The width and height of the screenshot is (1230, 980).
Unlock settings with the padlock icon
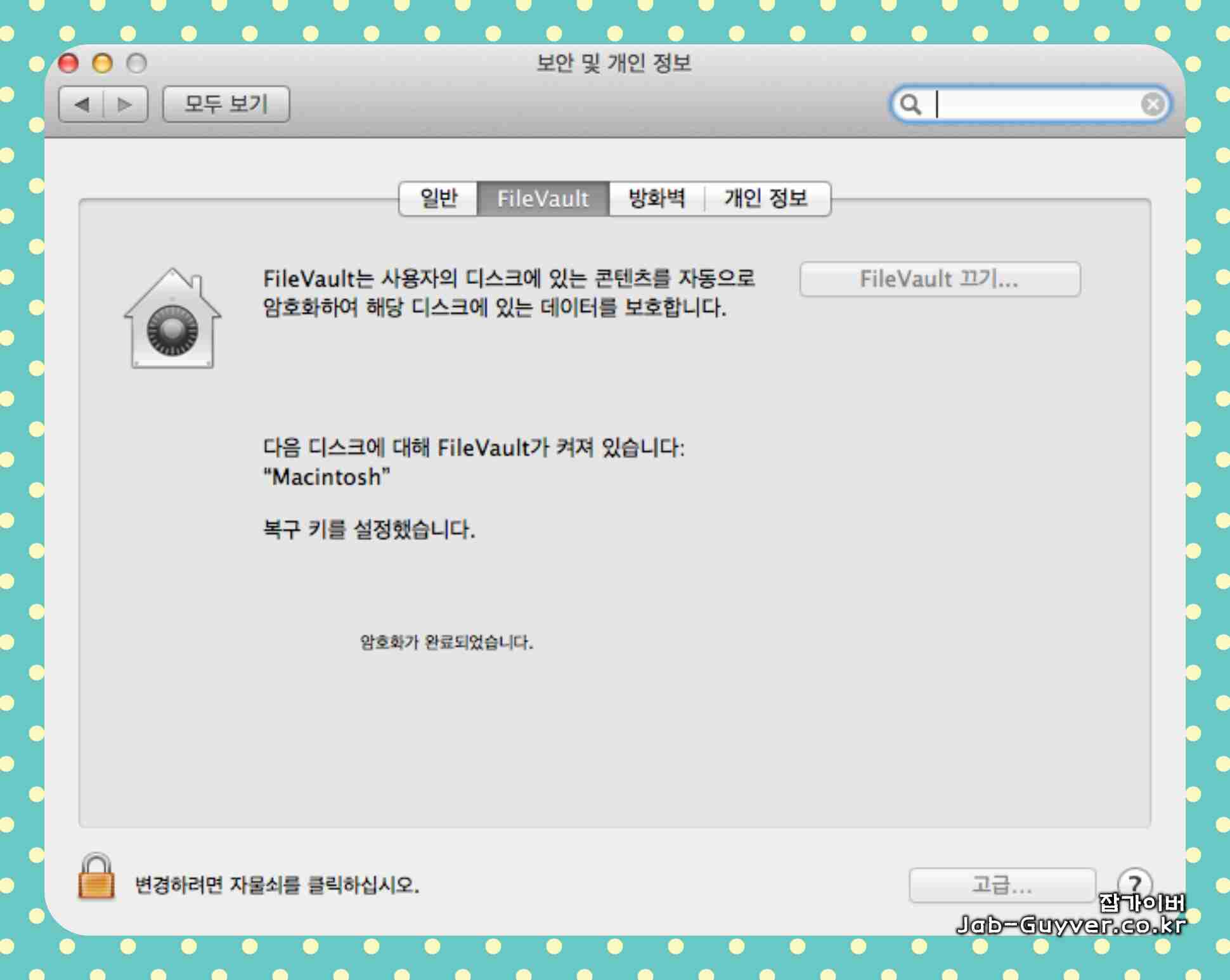96,877
